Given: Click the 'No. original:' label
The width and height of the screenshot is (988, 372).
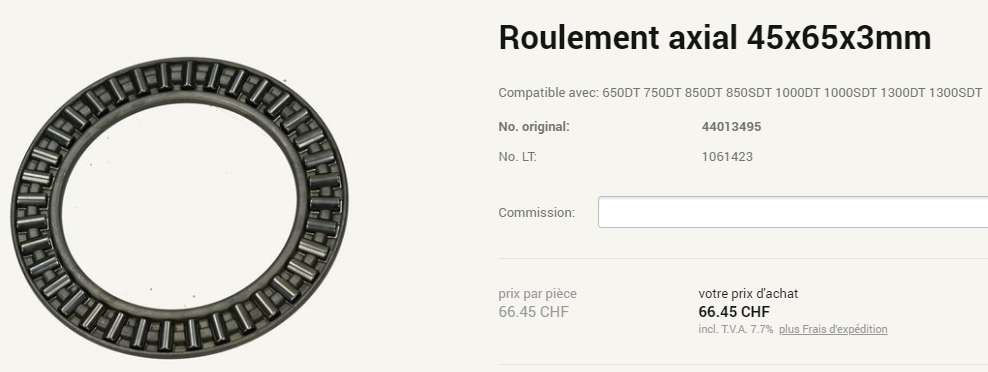Looking at the screenshot, I should pyautogui.click(x=534, y=127).
